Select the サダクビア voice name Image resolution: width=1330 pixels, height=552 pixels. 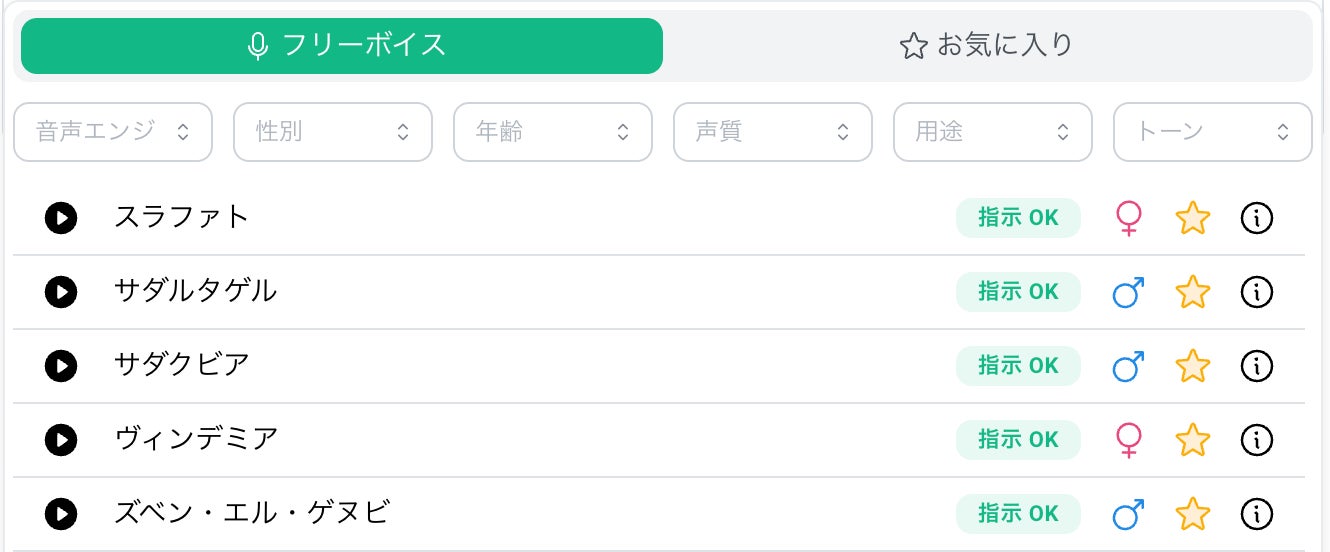pos(182,365)
